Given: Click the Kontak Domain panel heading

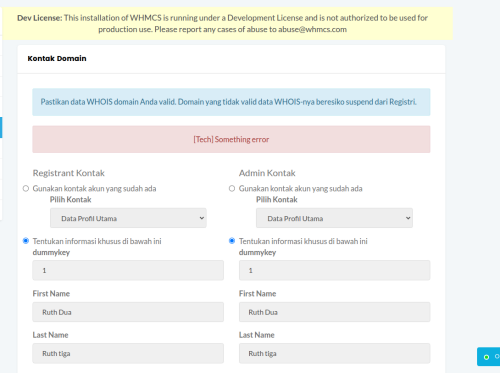Looking at the screenshot, I should click(x=57, y=58).
